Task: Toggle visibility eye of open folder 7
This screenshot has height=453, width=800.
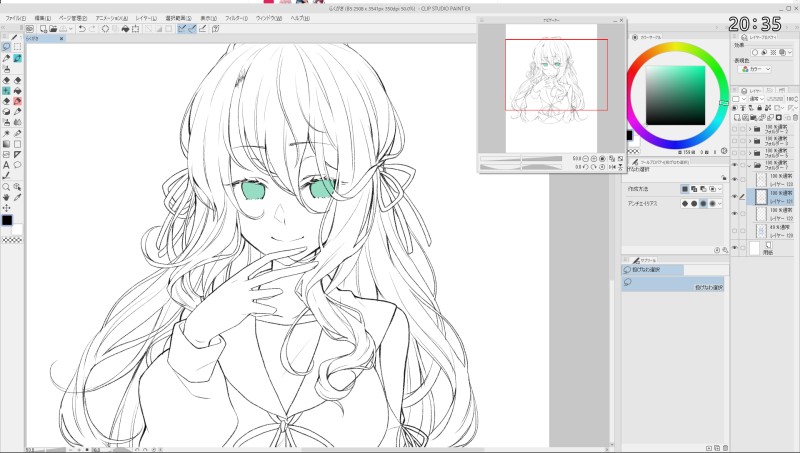Action: tap(735, 165)
